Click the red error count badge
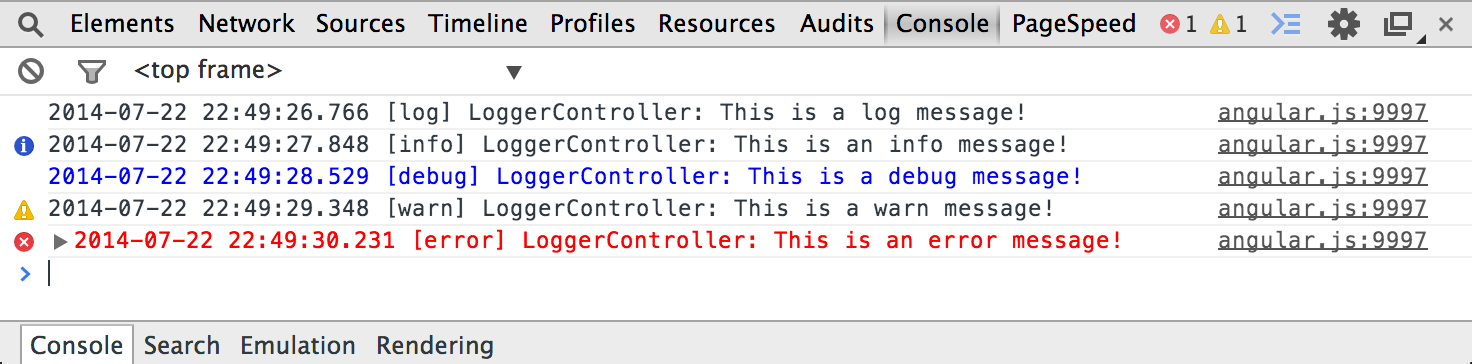 point(1178,24)
